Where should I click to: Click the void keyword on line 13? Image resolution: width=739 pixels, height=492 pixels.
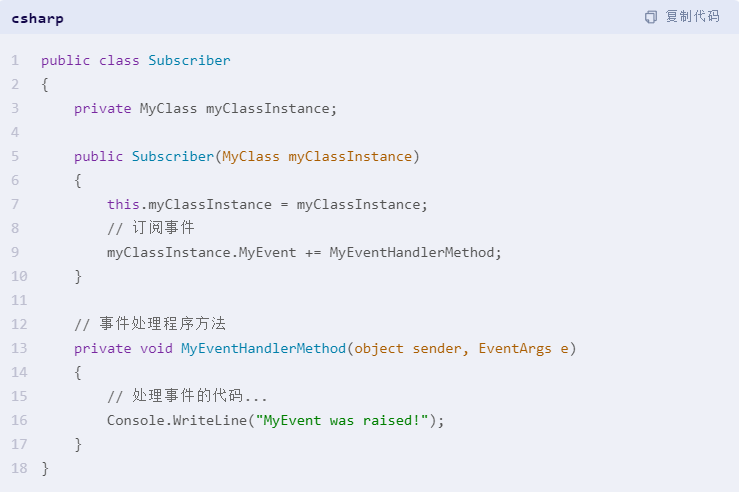(156, 349)
